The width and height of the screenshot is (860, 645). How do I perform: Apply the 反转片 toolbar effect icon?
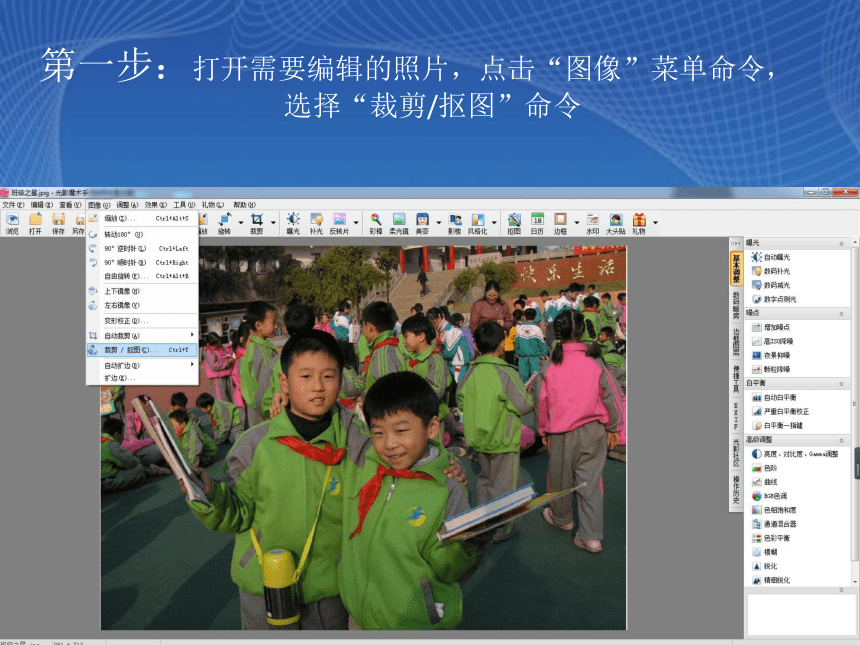coord(340,223)
